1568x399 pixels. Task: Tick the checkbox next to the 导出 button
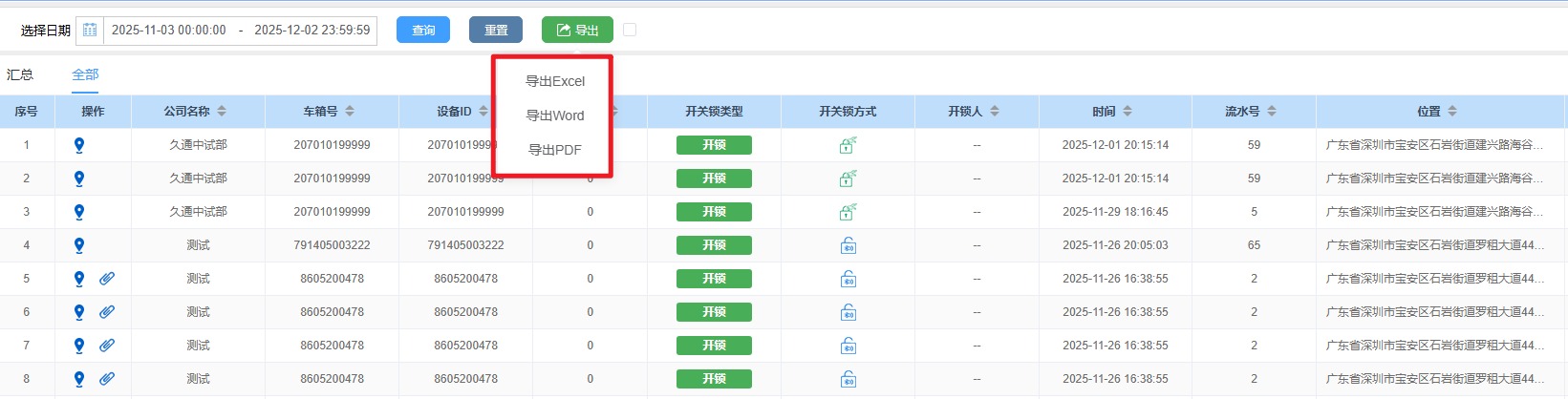(x=630, y=30)
